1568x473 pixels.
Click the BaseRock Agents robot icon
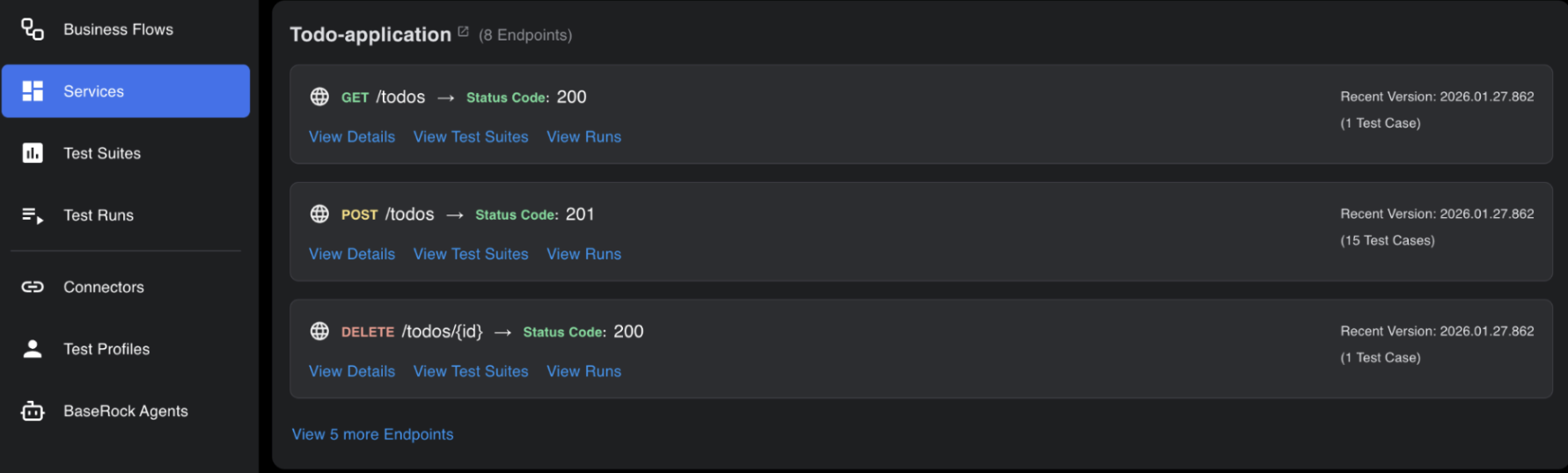pyautogui.click(x=33, y=411)
